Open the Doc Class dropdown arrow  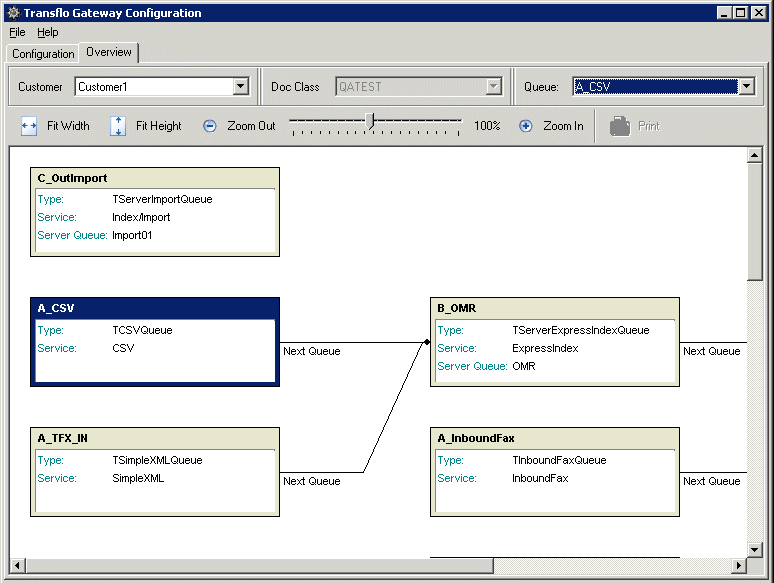point(493,87)
